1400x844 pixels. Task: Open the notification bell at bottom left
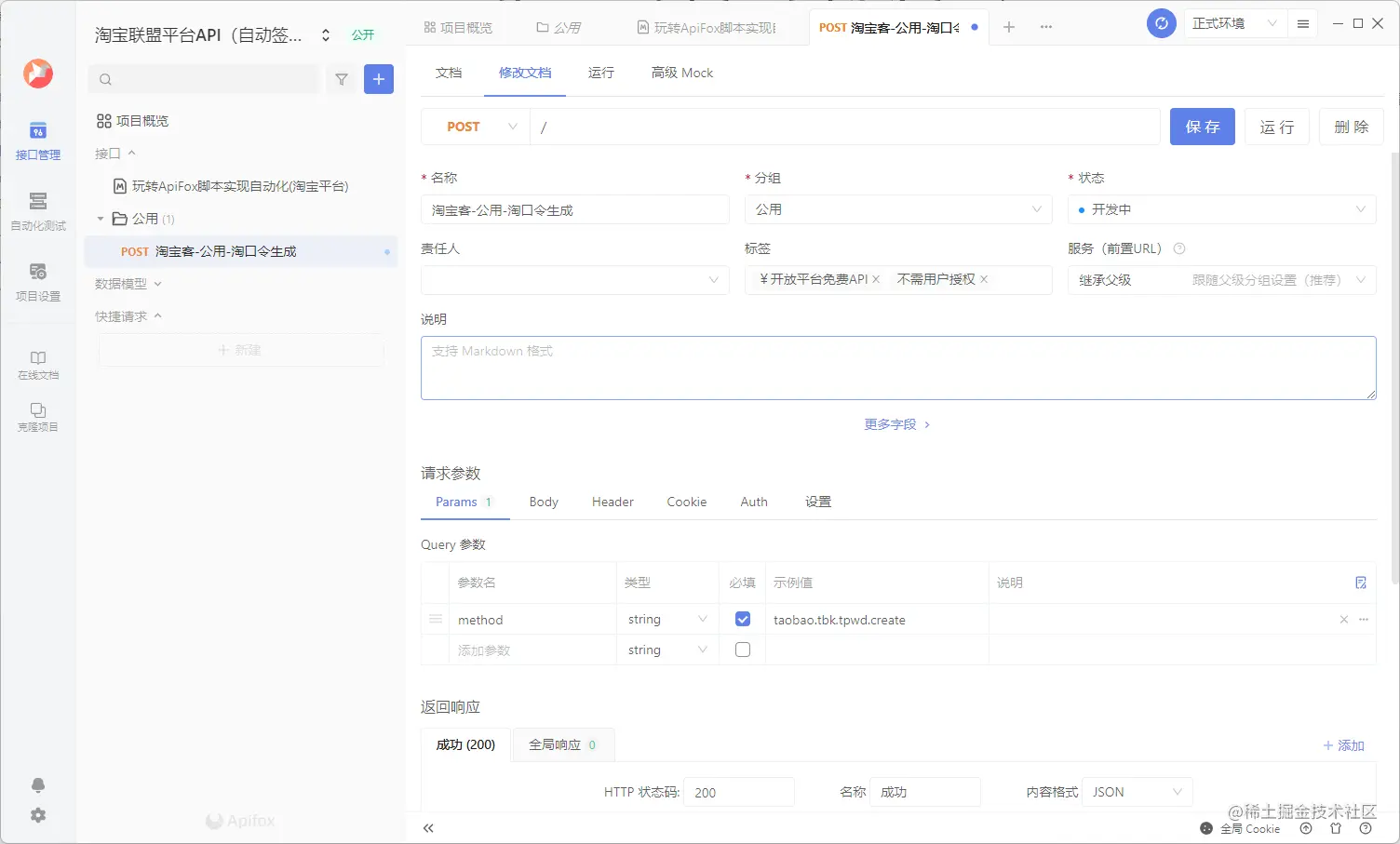[x=37, y=785]
